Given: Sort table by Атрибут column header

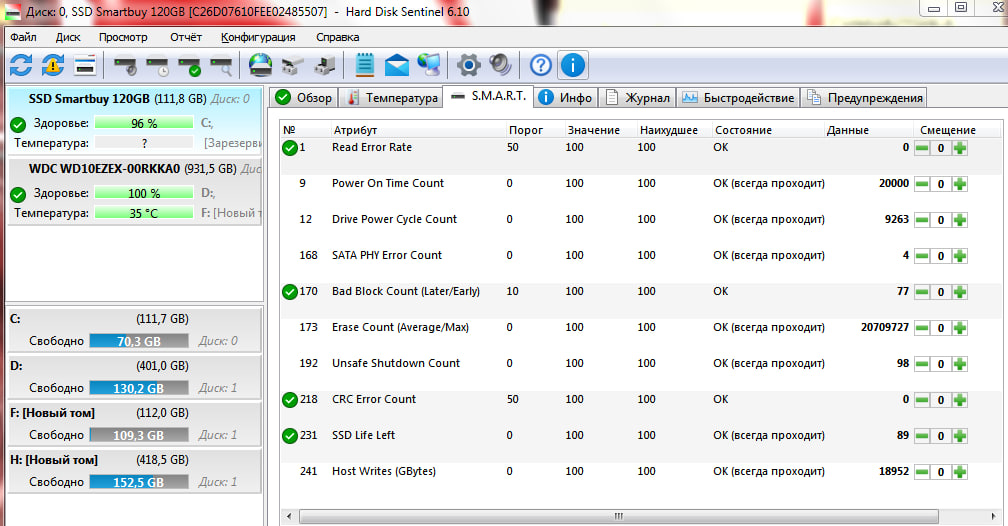Looking at the screenshot, I should point(356,130).
